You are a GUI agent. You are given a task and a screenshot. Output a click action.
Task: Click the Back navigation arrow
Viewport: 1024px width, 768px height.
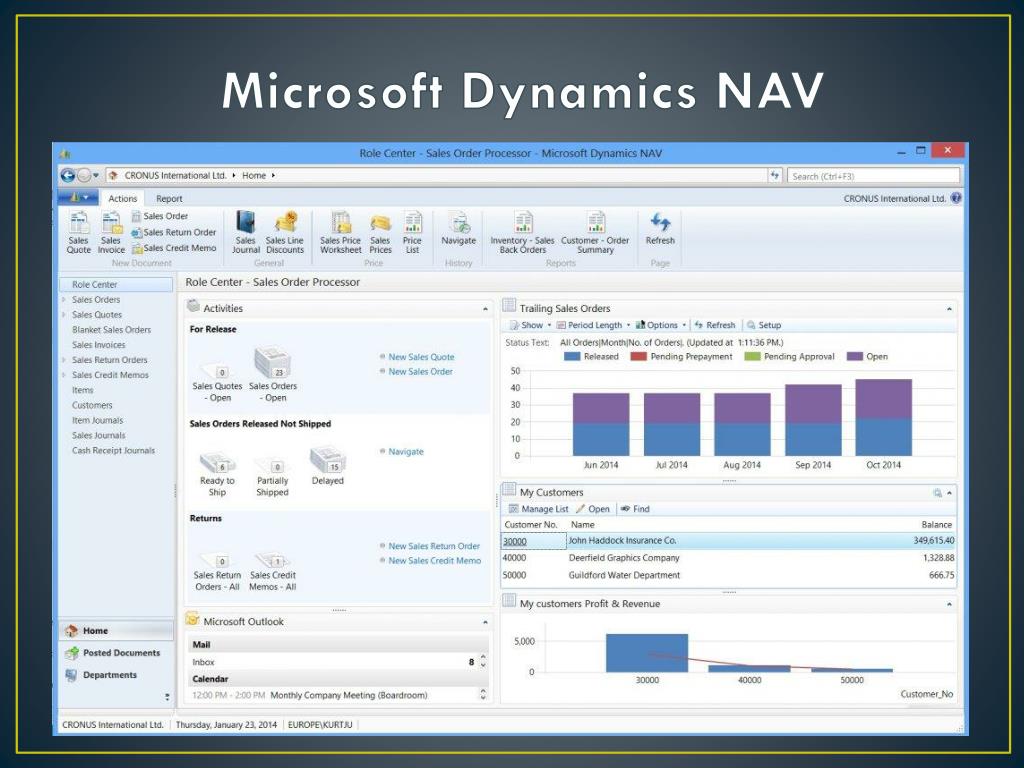point(67,175)
